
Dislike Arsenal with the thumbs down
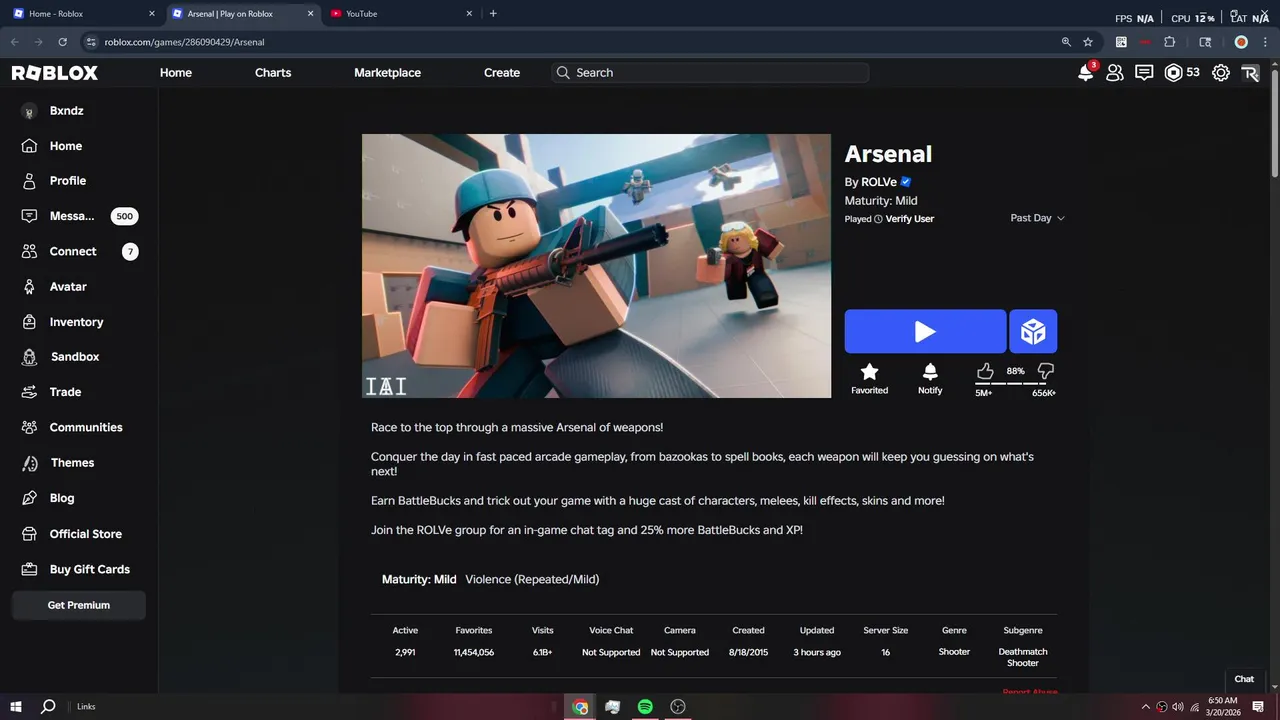point(1046,372)
